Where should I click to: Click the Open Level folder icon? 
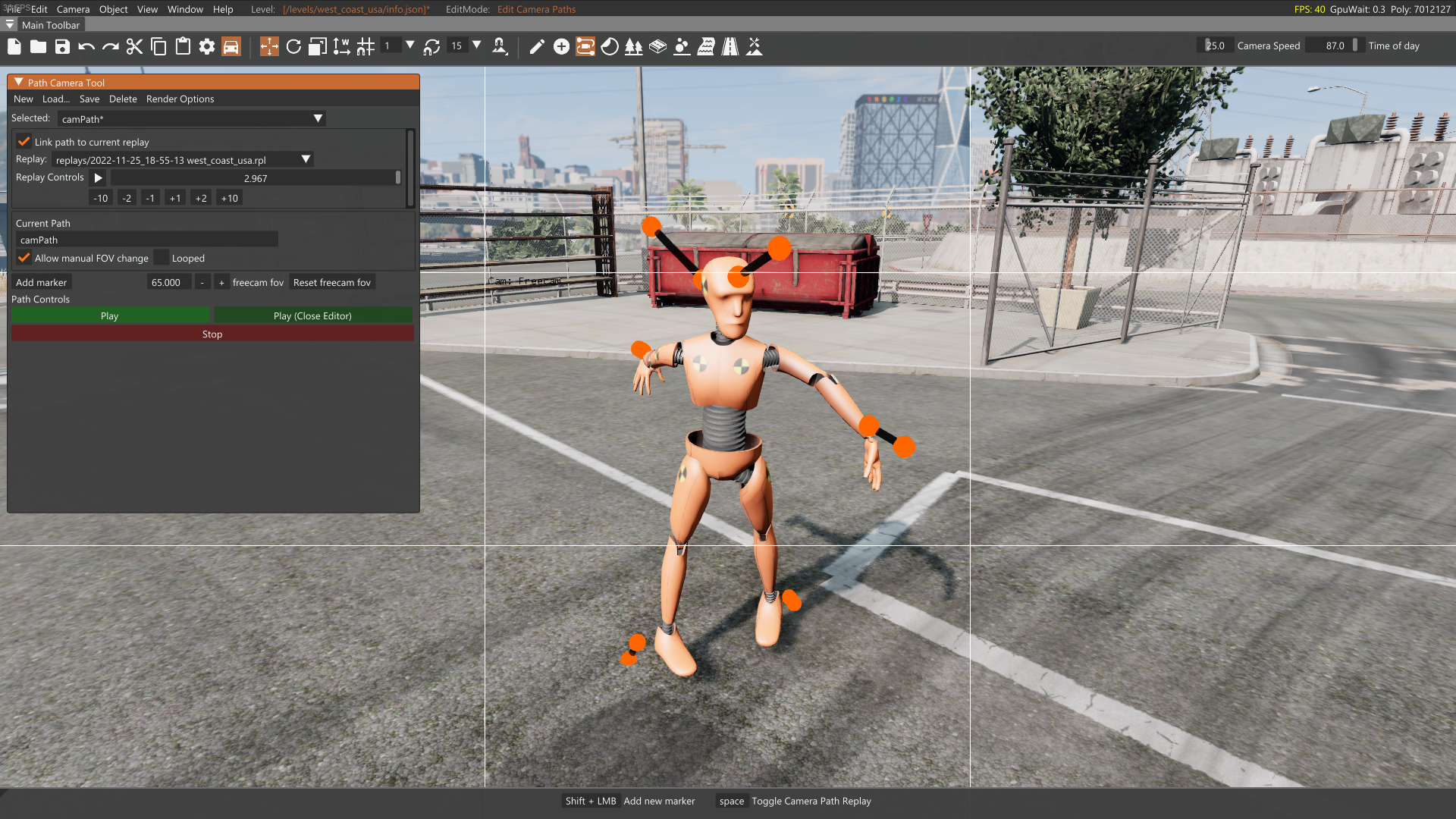tap(38, 46)
